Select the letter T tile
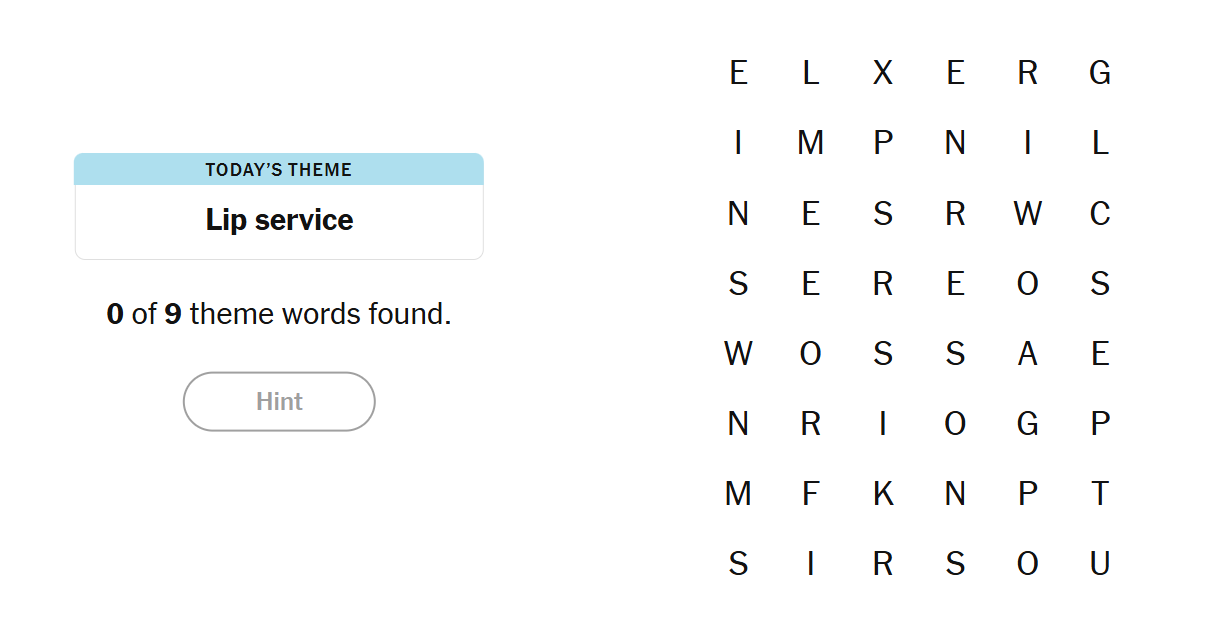This screenshot has height=644, width=1216. pos(1100,494)
